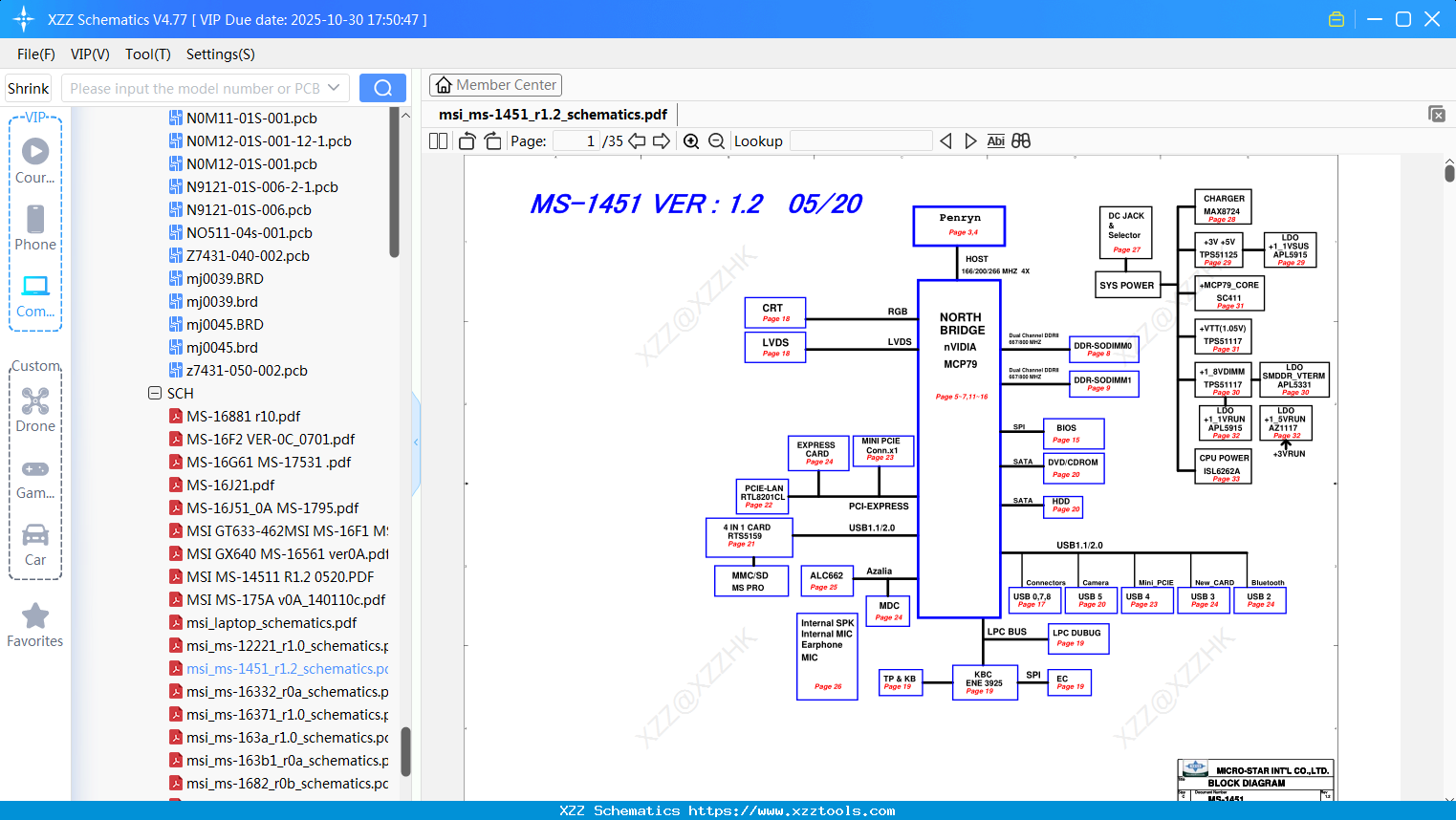This screenshot has height=820, width=1456.
Task: Zoom in on the schematic page
Action: coord(691,141)
